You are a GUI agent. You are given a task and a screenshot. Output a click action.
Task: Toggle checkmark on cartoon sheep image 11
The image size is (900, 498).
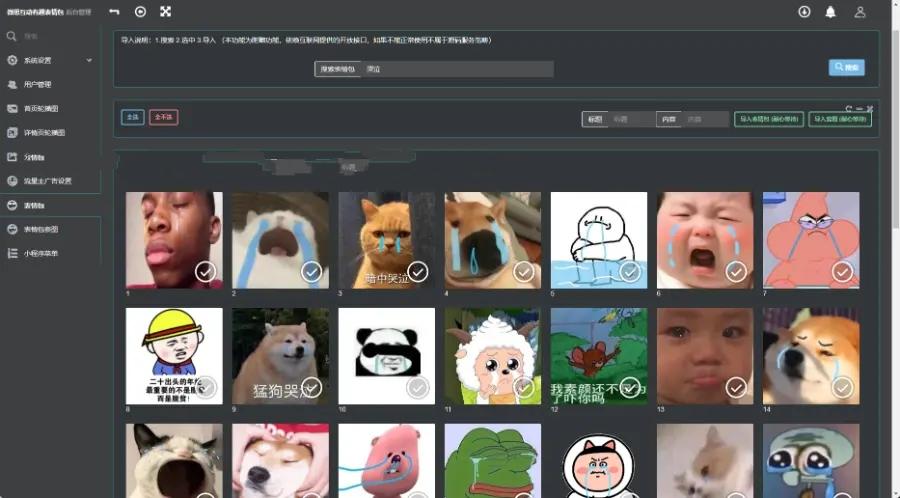pyautogui.click(x=523, y=388)
